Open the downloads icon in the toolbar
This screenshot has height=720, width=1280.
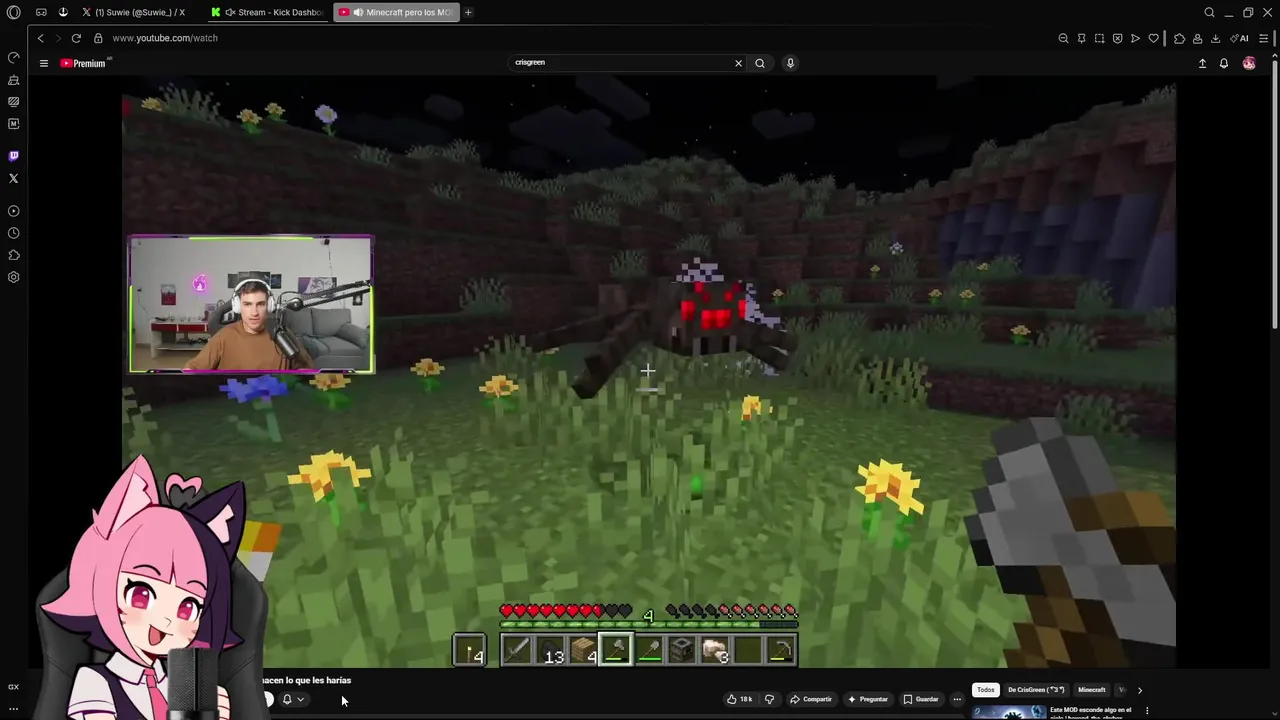pos(1215,38)
